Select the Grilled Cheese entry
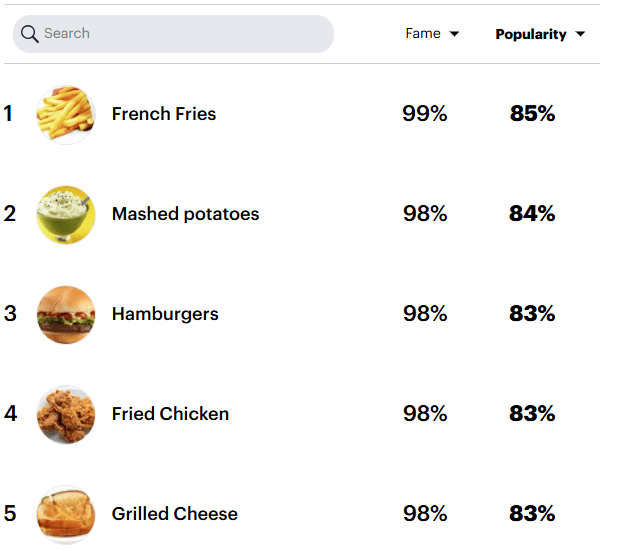Screen dimensions: 618x549 (x=175, y=514)
